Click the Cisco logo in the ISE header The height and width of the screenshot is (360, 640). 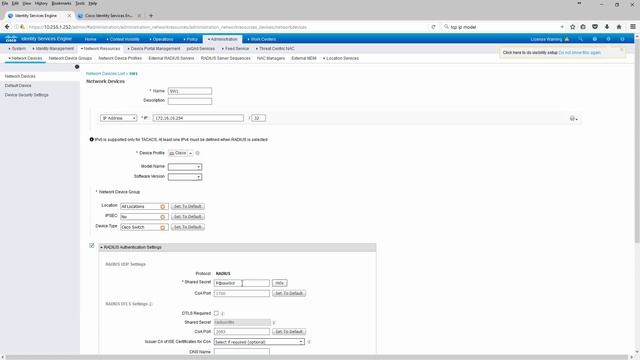click(11, 39)
